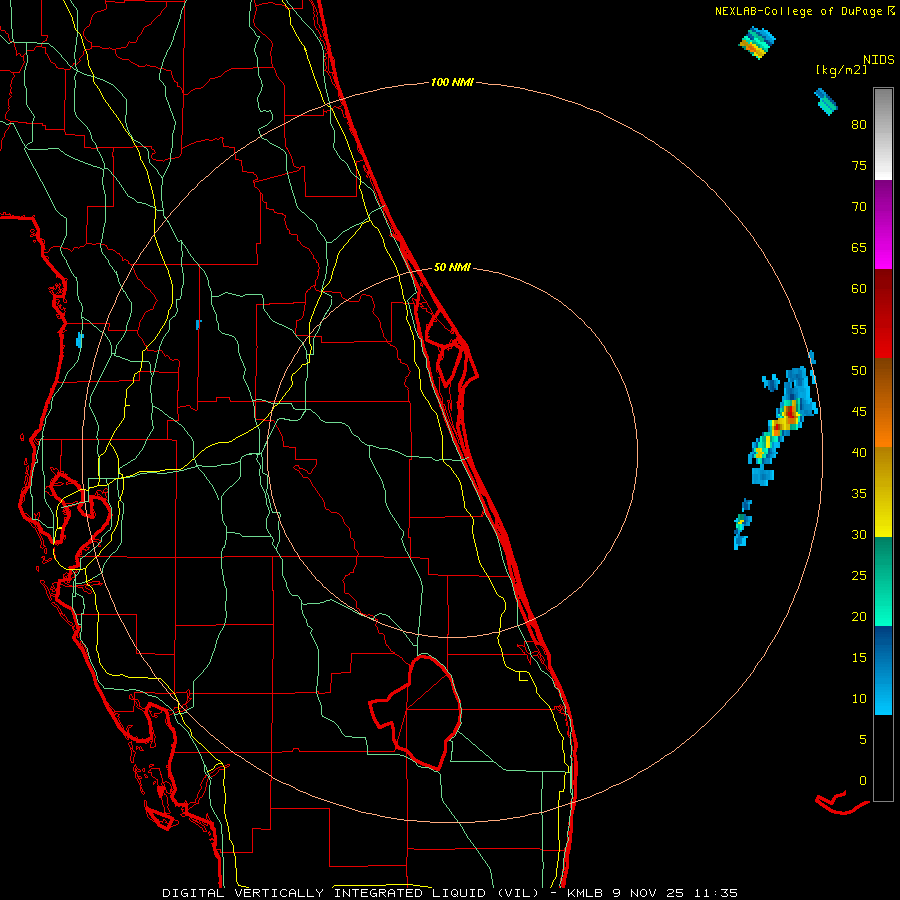The image size is (900, 900).
Task: Select the orange-brown legend color band
Action: [x=883, y=402]
